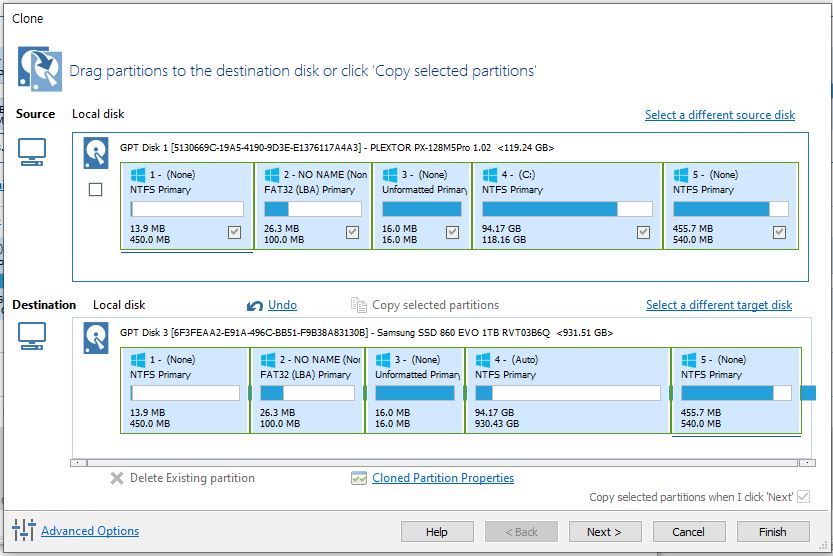Click the GPT Disk 1 PLEXTOR title text
The width and height of the screenshot is (833, 556).
click(x=337, y=148)
